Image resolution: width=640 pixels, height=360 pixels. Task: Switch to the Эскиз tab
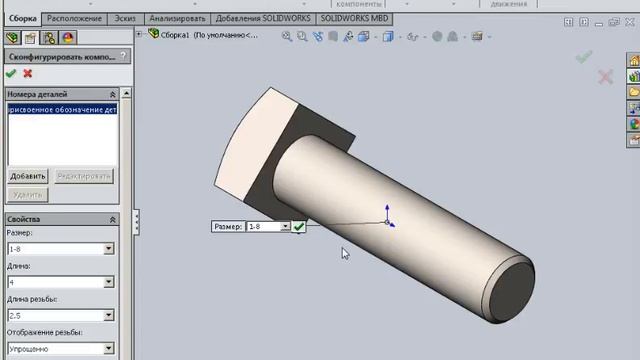coord(125,19)
